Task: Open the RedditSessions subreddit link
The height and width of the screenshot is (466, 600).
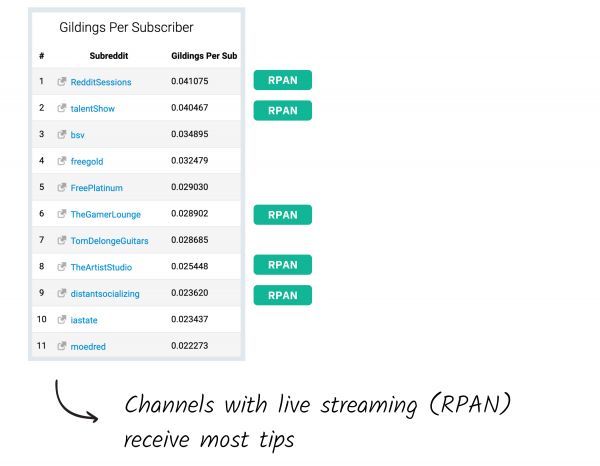Action: point(101,82)
